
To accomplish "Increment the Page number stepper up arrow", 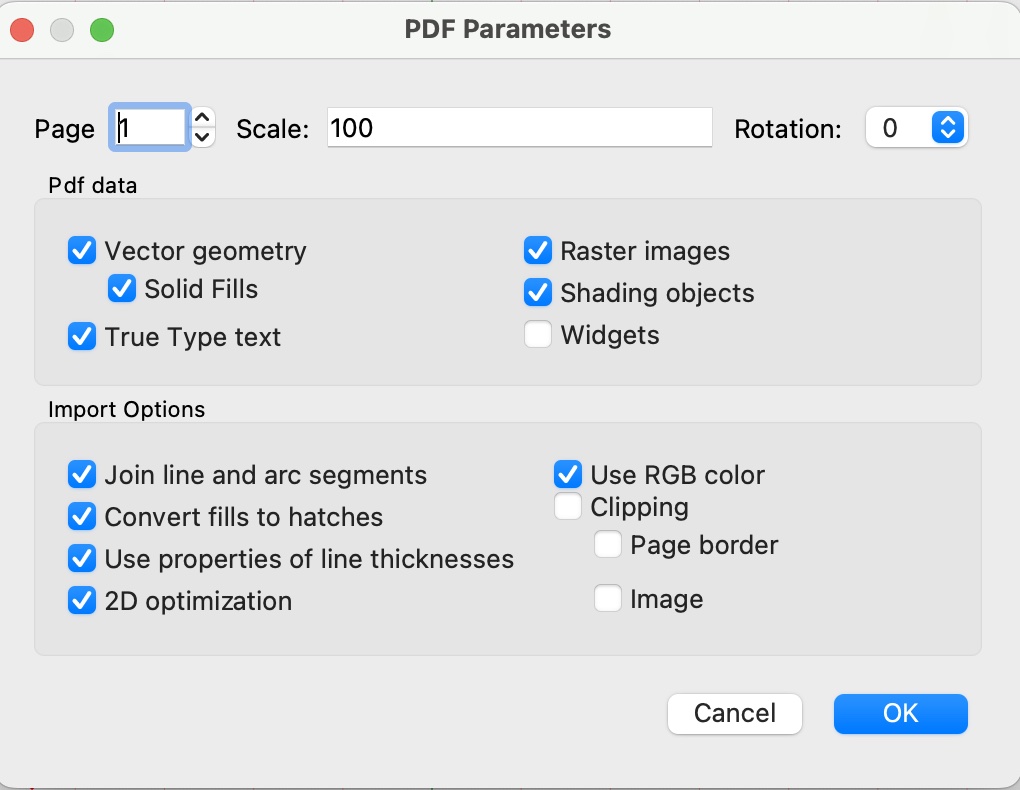I will pos(202,118).
